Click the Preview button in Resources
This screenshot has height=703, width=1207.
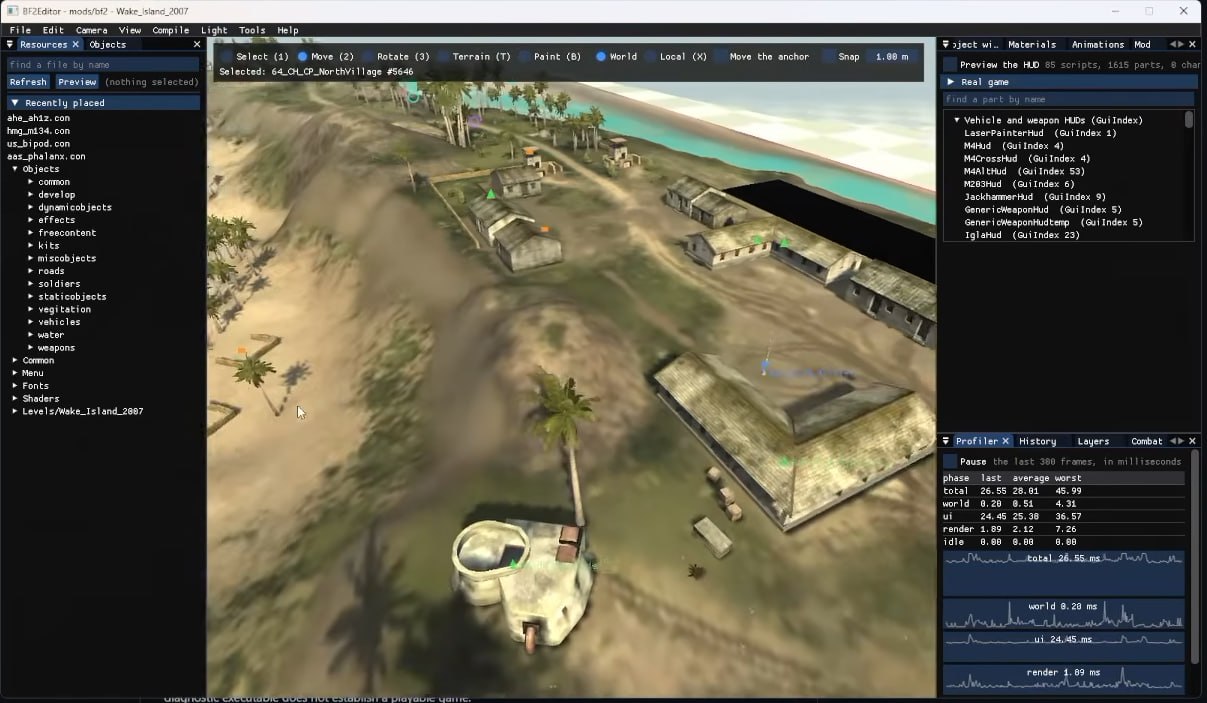tap(77, 82)
